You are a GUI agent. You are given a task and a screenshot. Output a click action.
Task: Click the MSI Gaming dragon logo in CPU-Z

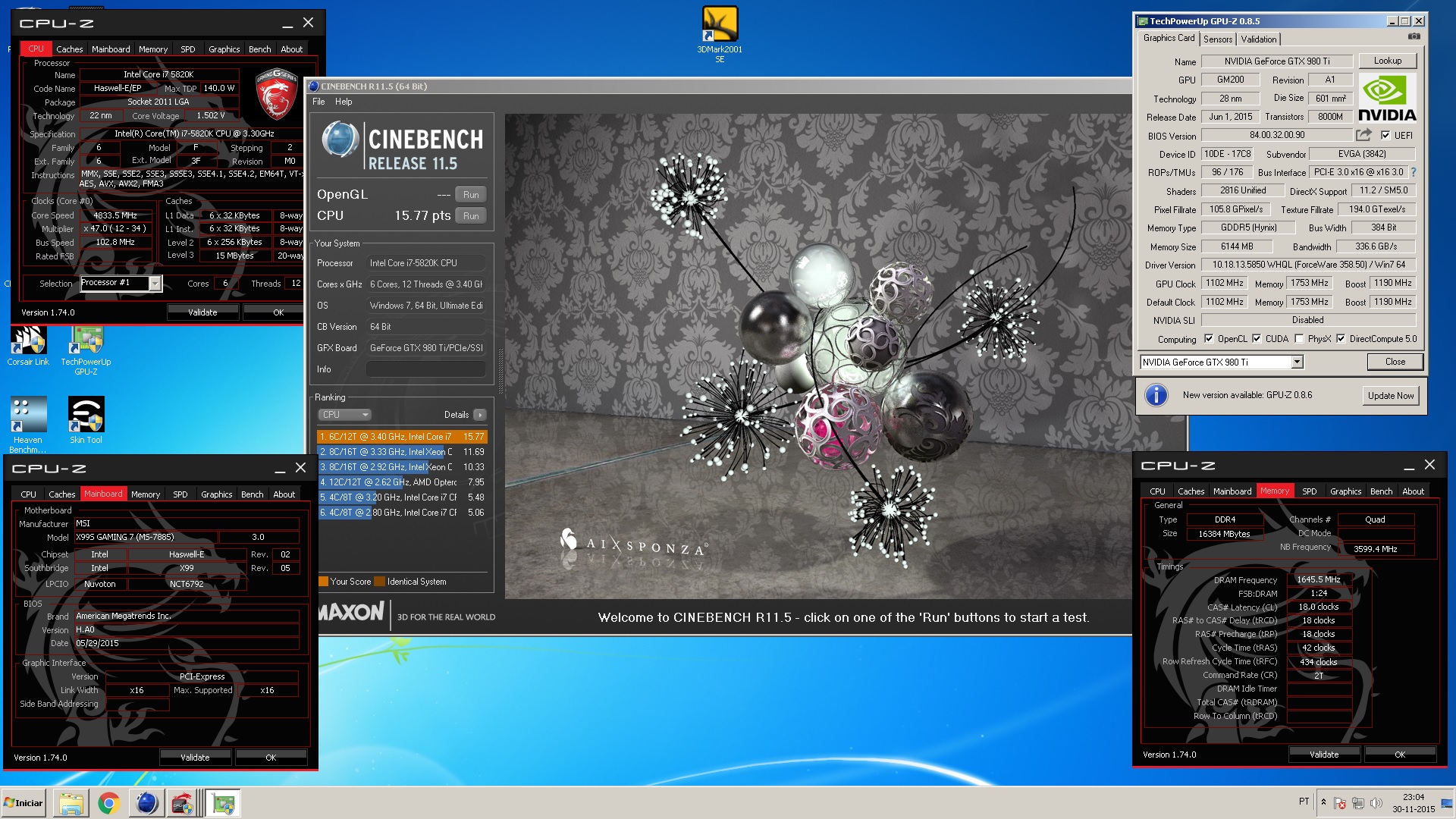click(275, 94)
